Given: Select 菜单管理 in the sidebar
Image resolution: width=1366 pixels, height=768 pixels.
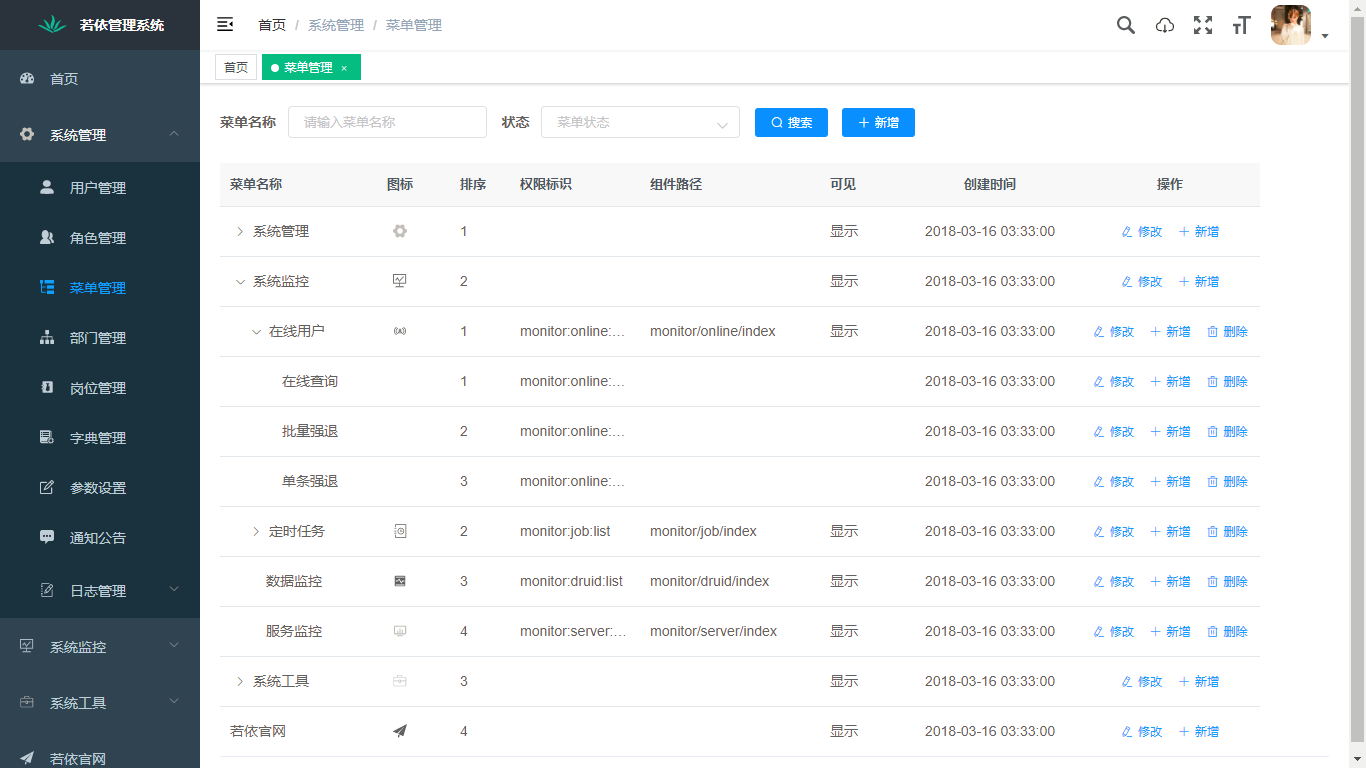Looking at the screenshot, I should click(100, 287).
